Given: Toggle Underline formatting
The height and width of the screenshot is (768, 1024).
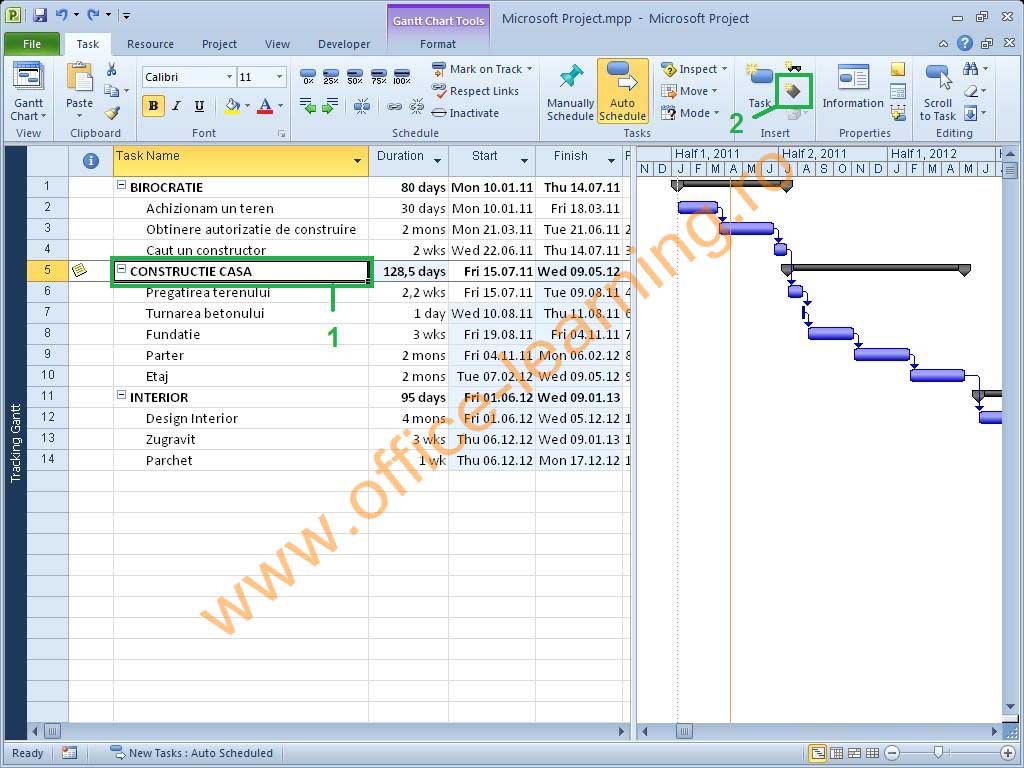Looking at the screenshot, I should tap(199, 105).
